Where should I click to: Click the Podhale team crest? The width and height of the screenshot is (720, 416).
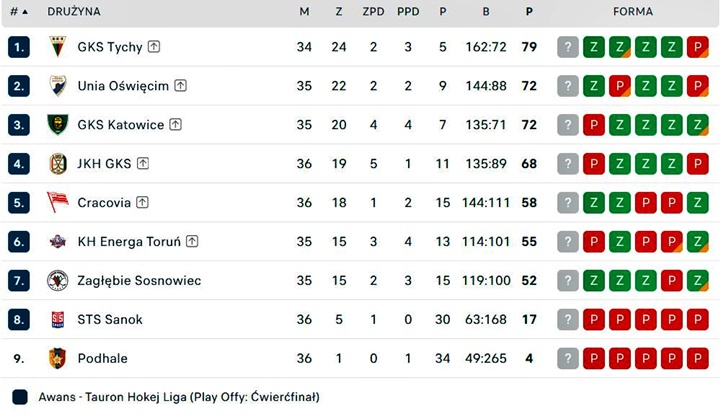point(58,358)
